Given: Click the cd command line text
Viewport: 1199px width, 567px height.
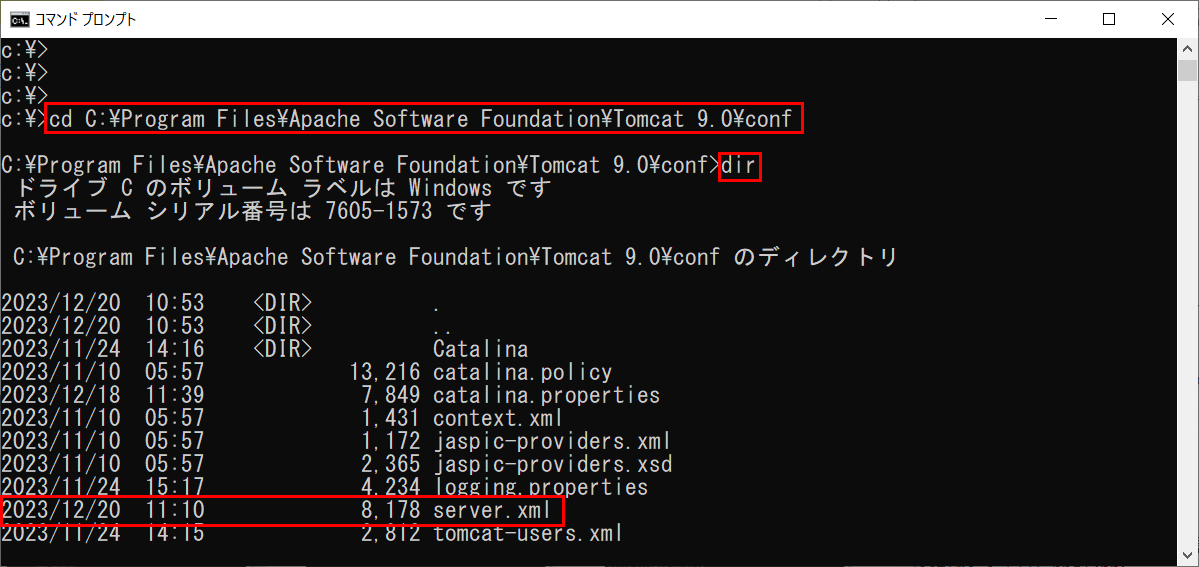Looking at the screenshot, I should (424, 119).
